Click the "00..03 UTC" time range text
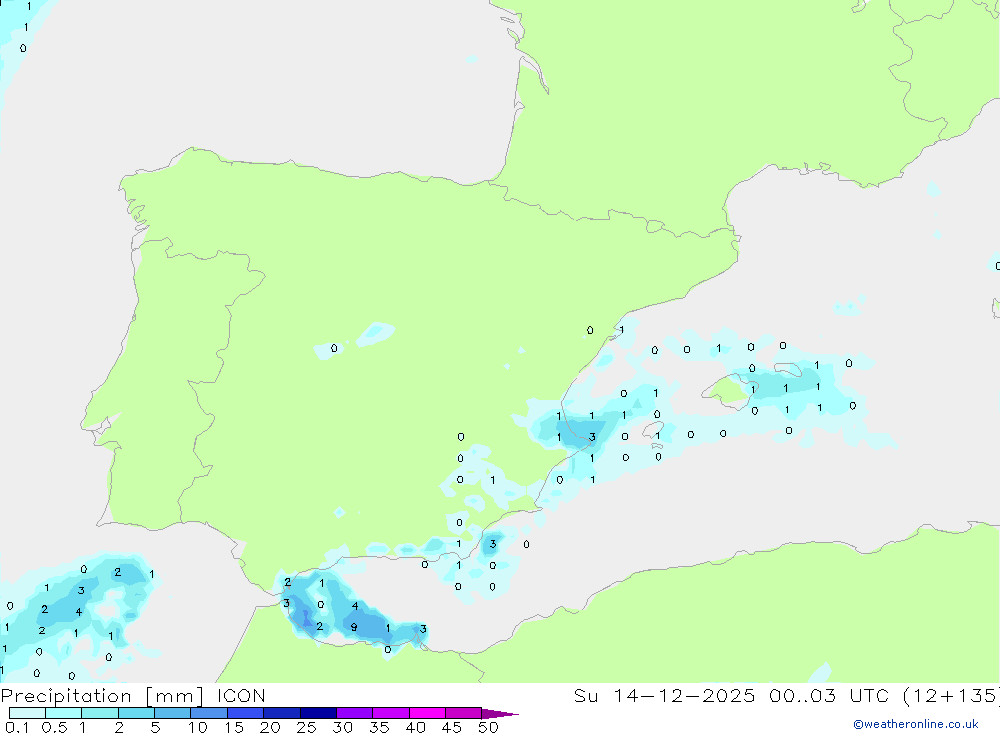This screenshot has width=1000, height=733. point(829,695)
